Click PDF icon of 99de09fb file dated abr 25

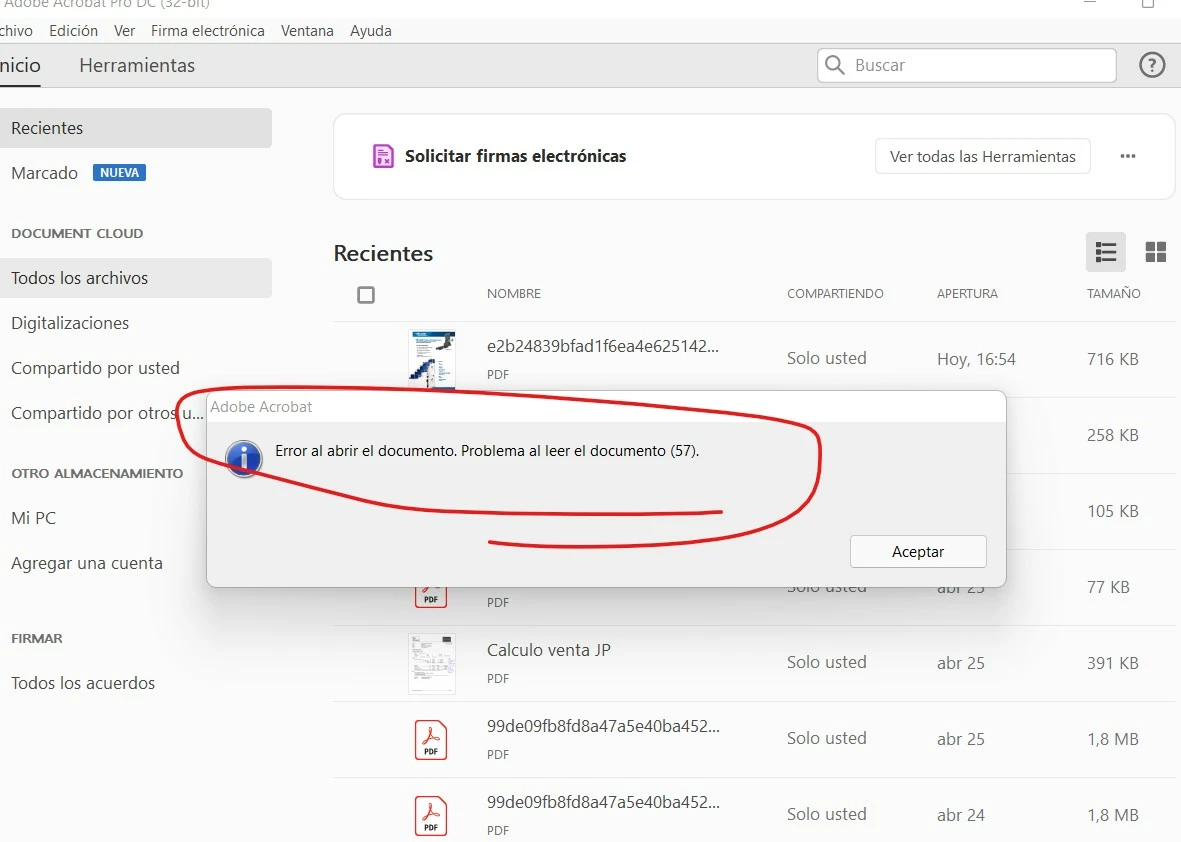[431, 740]
